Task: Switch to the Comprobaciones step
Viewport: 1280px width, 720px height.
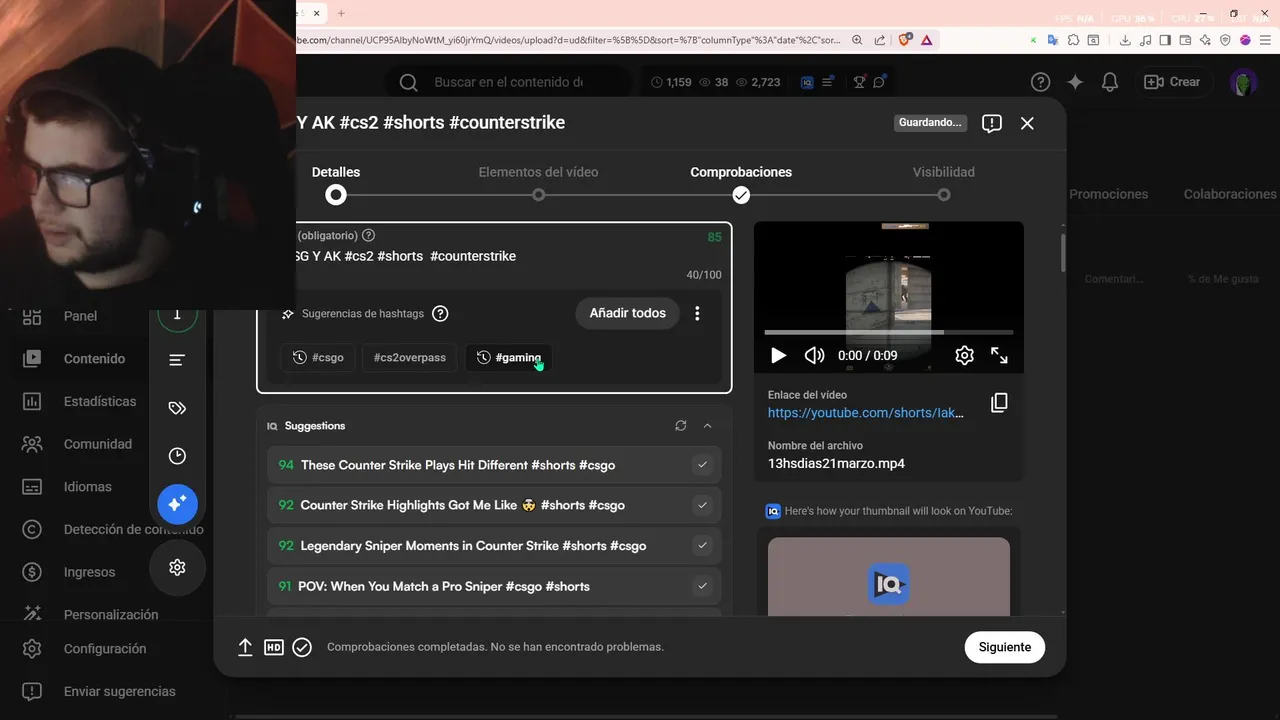Action: [x=741, y=183]
